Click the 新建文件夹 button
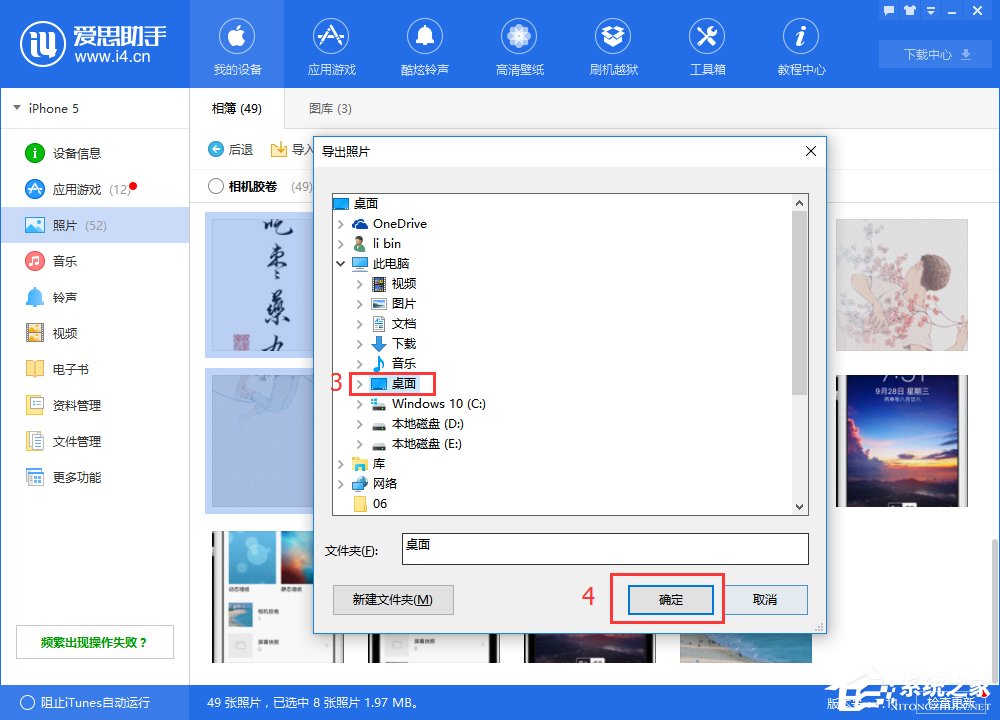Screen dimensions: 1000x720 point(393,599)
